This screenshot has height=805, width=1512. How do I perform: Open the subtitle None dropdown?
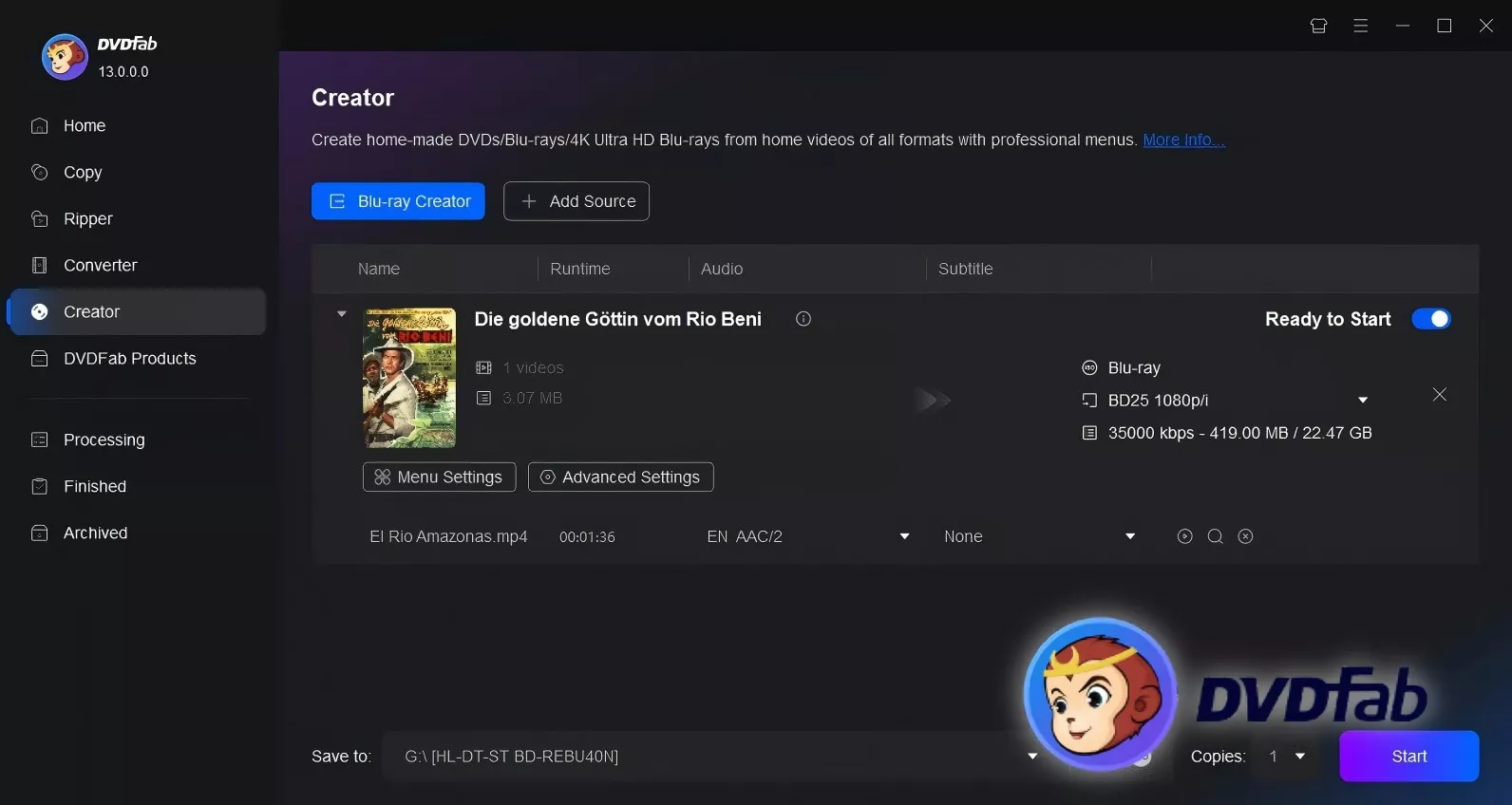click(1130, 536)
